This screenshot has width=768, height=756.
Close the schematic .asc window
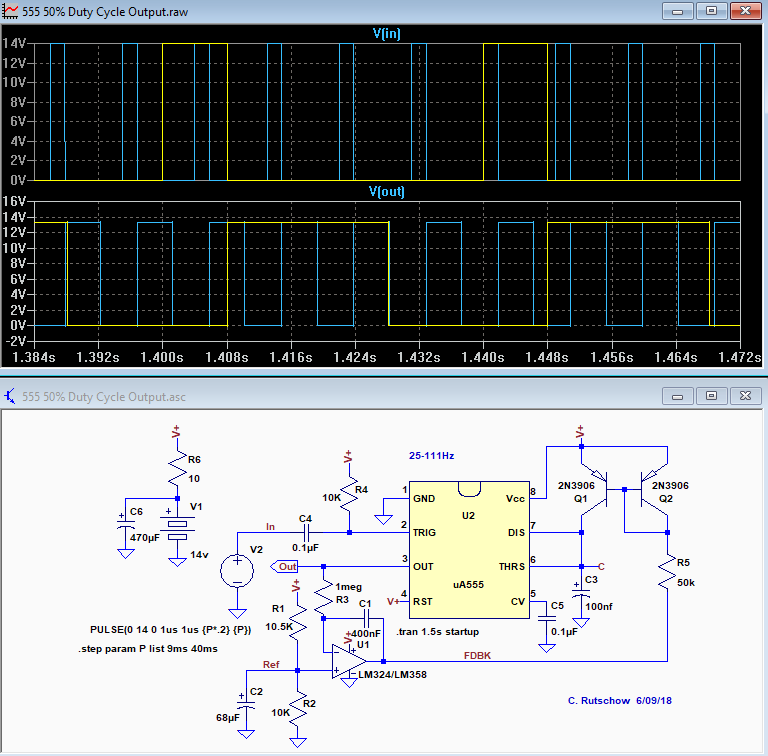745,396
